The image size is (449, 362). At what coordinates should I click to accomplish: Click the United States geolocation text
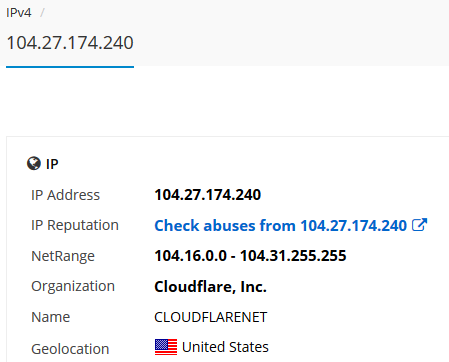(225, 347)
